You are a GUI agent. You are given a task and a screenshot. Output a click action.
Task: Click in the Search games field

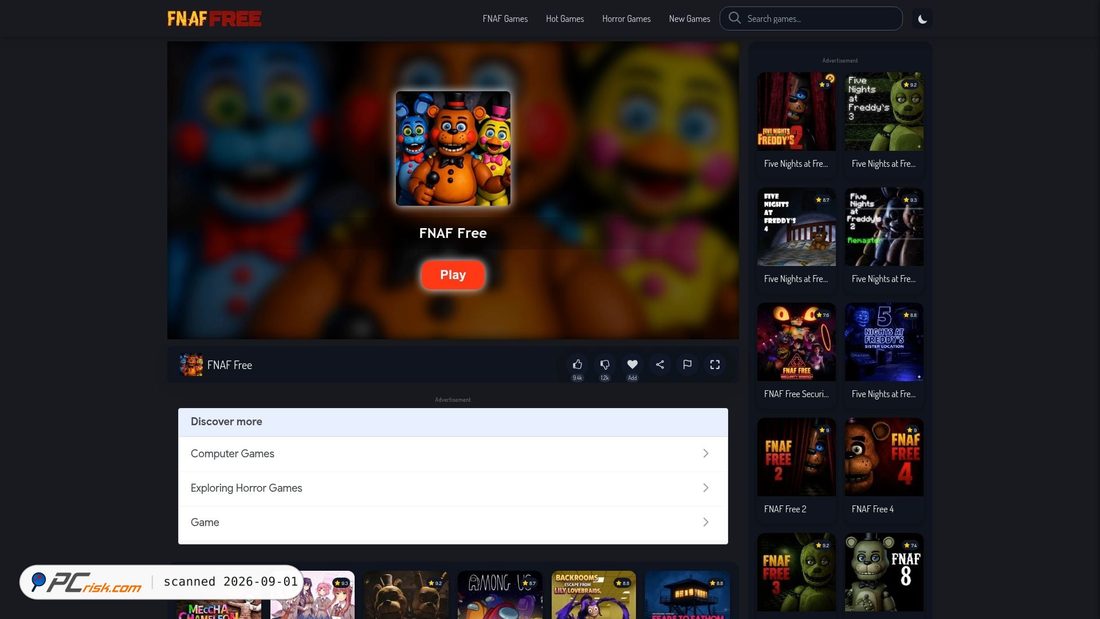811,18
